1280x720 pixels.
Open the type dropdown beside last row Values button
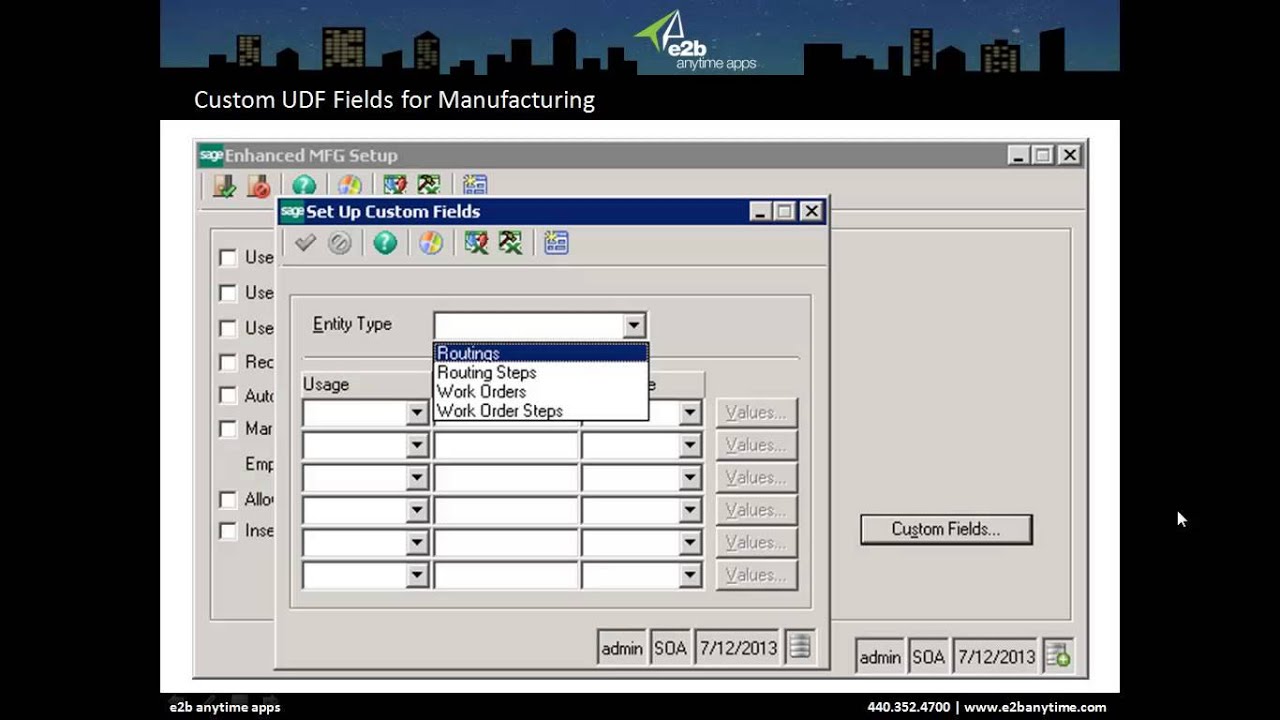689,575
